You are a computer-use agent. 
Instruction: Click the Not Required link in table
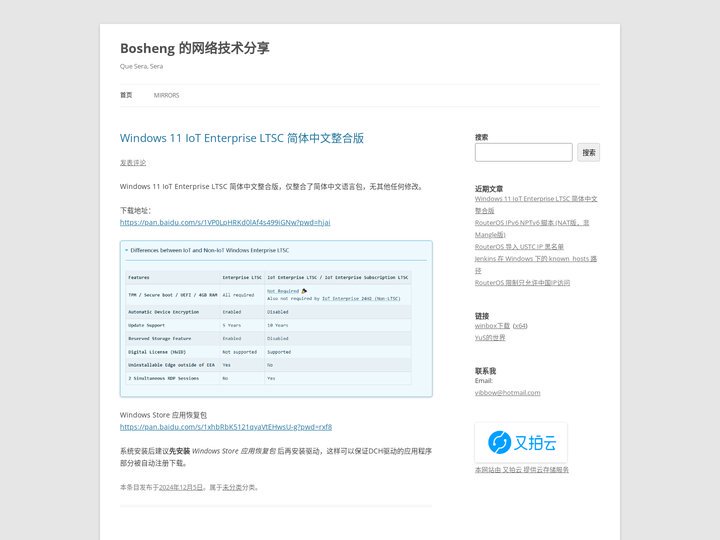[283, 291]
